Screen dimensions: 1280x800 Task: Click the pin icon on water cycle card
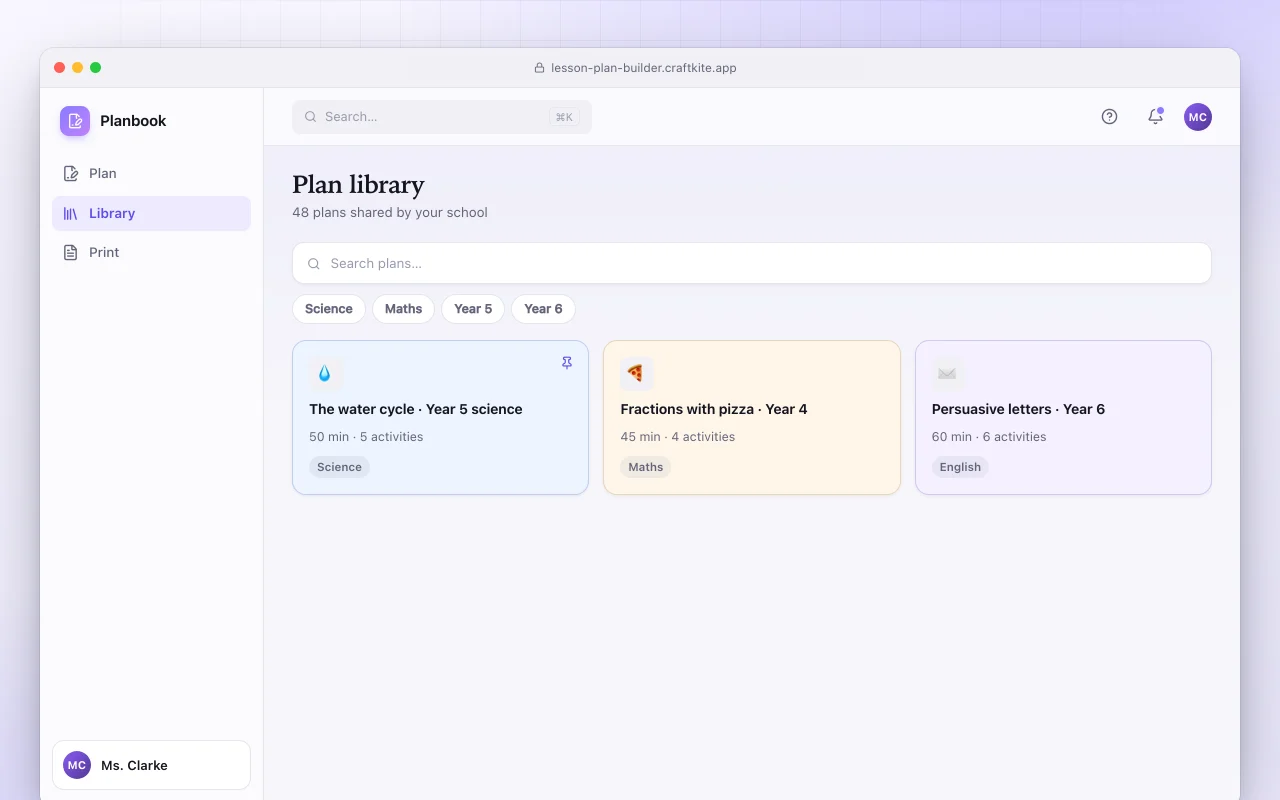[567, 363]
